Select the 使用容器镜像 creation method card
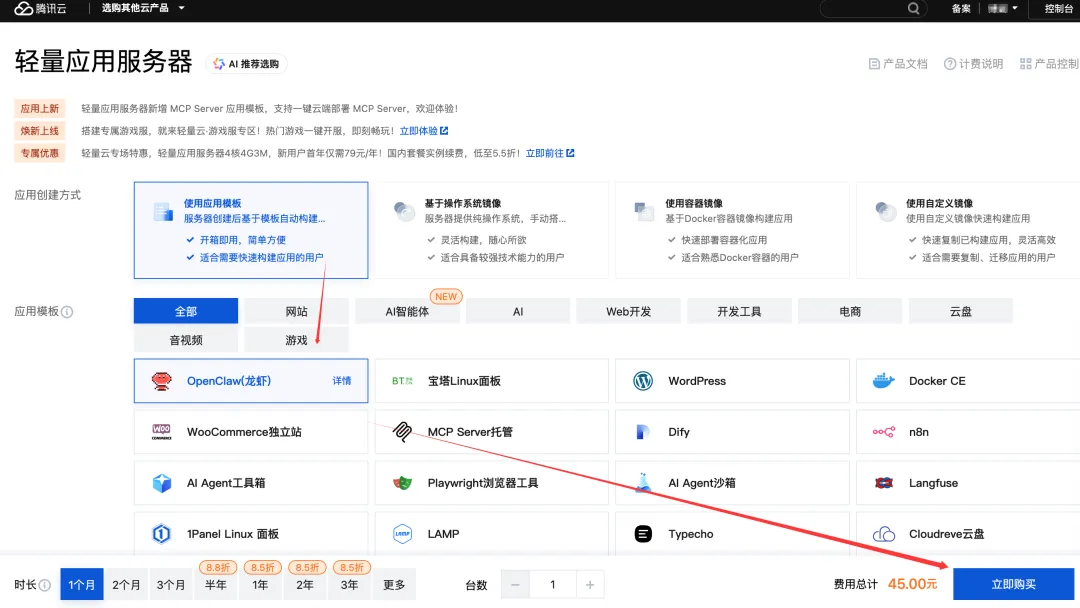The image size is (1080, 608). [732, 230]
